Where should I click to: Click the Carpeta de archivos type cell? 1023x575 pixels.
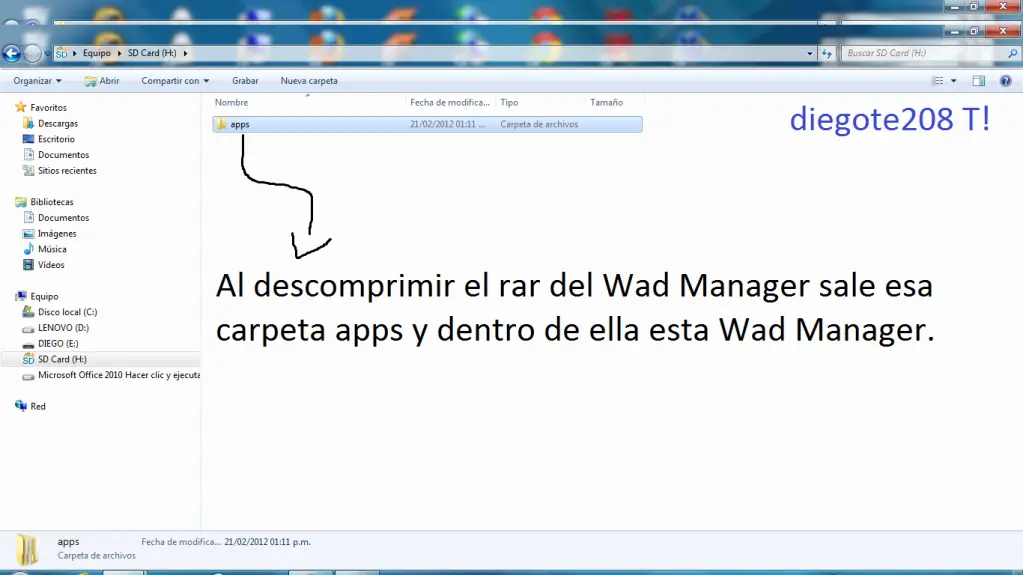coord(539,124)
